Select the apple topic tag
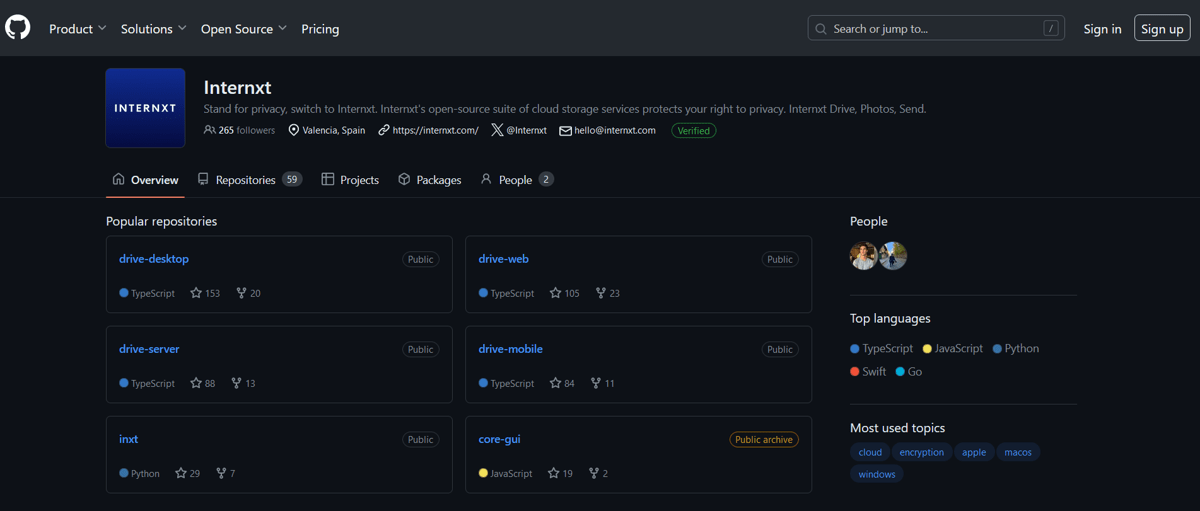1200x511 pixels. click(x=974, y=452)
